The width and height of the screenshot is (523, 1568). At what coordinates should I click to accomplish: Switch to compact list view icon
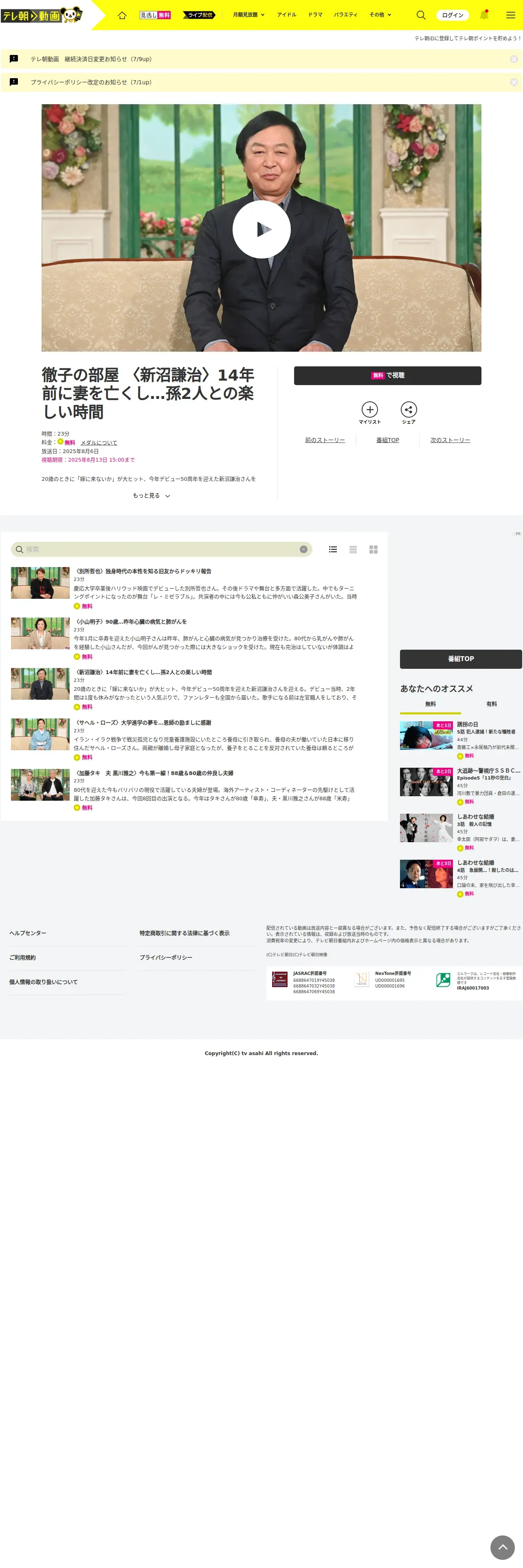point(353,549)
